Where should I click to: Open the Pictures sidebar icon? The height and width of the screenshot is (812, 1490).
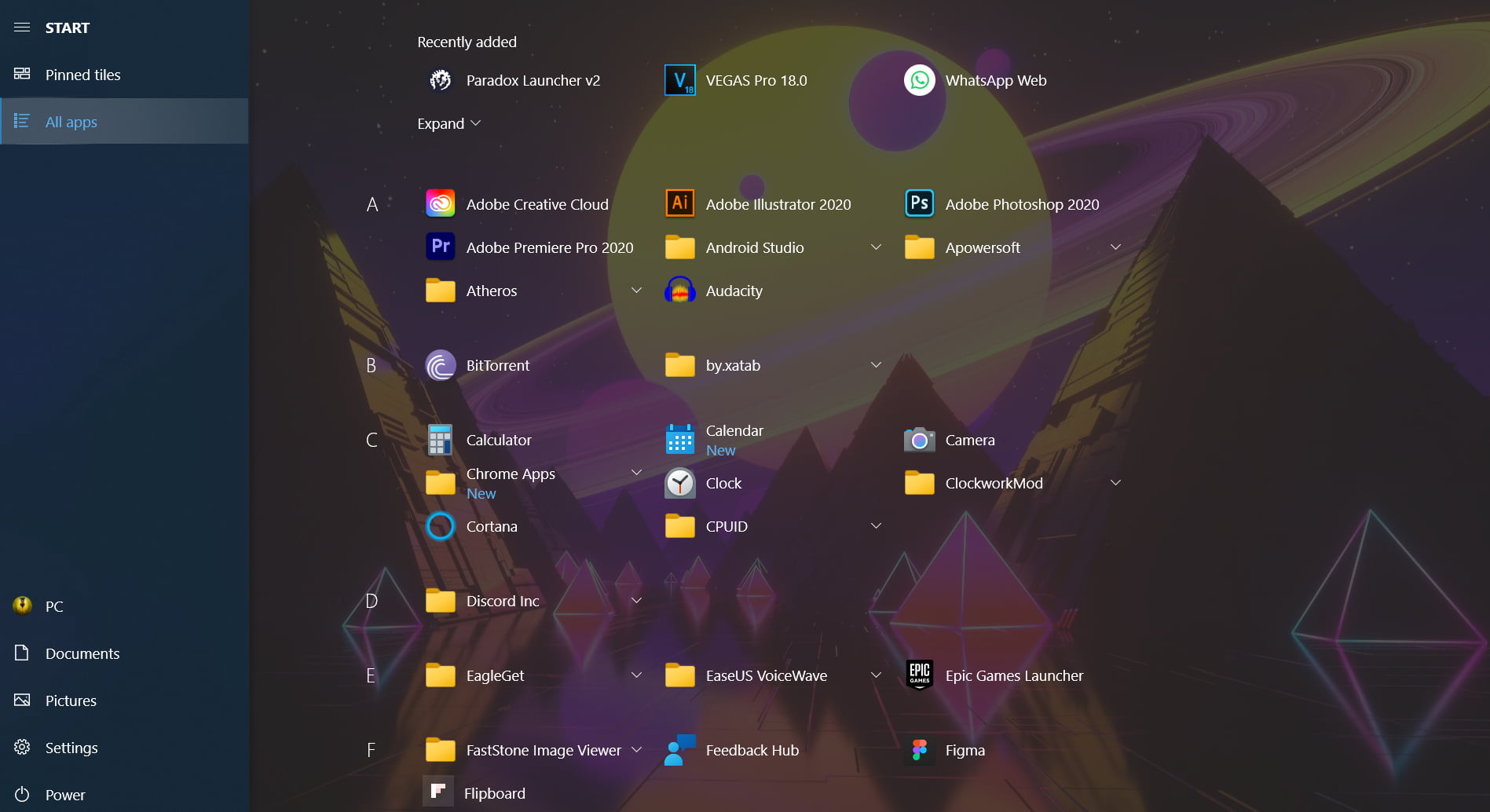point(22,700)
